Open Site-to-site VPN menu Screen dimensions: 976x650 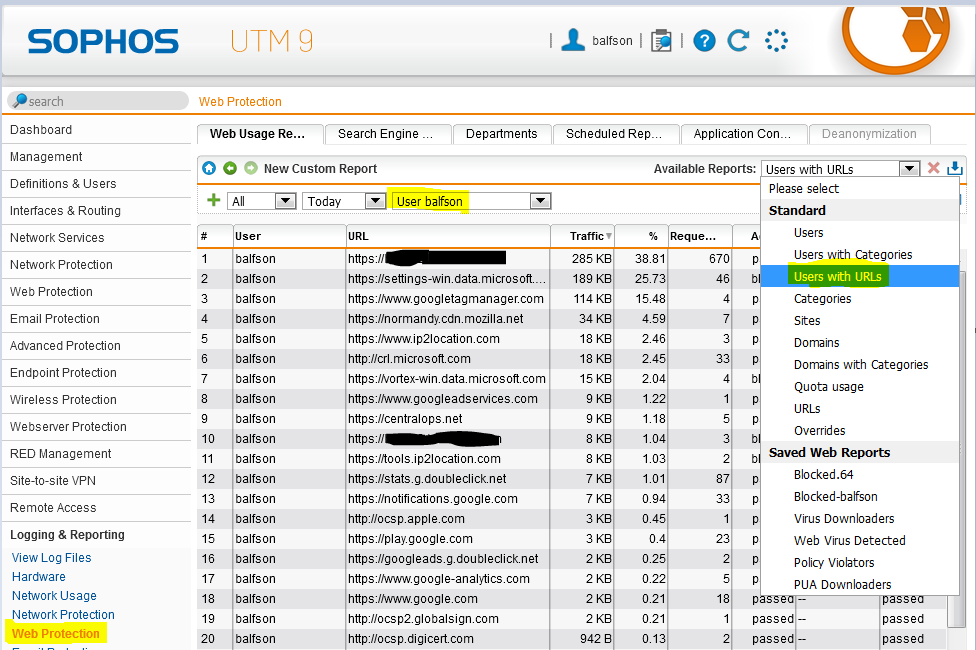click(x=96, y=481)
